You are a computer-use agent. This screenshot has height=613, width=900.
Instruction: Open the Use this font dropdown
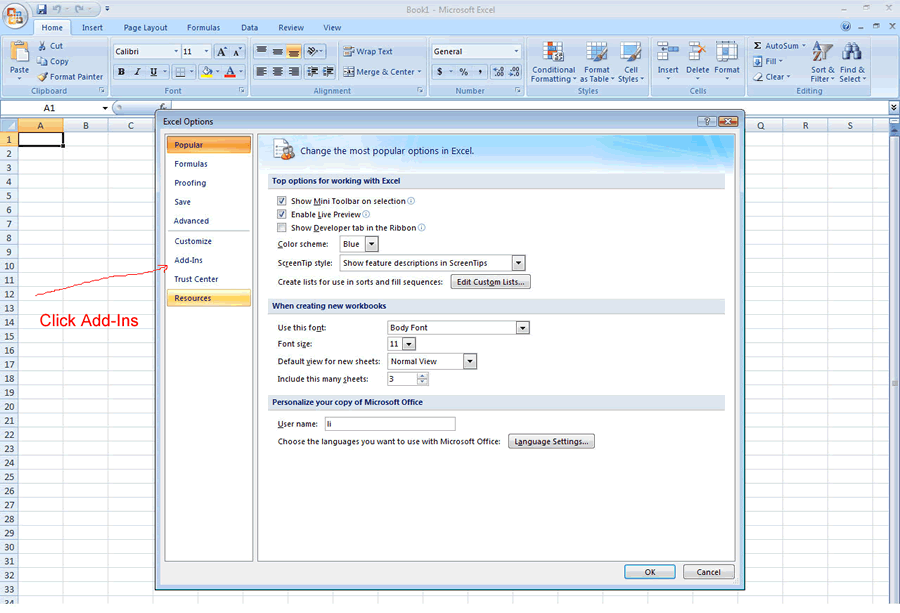(x=522, y=328)
